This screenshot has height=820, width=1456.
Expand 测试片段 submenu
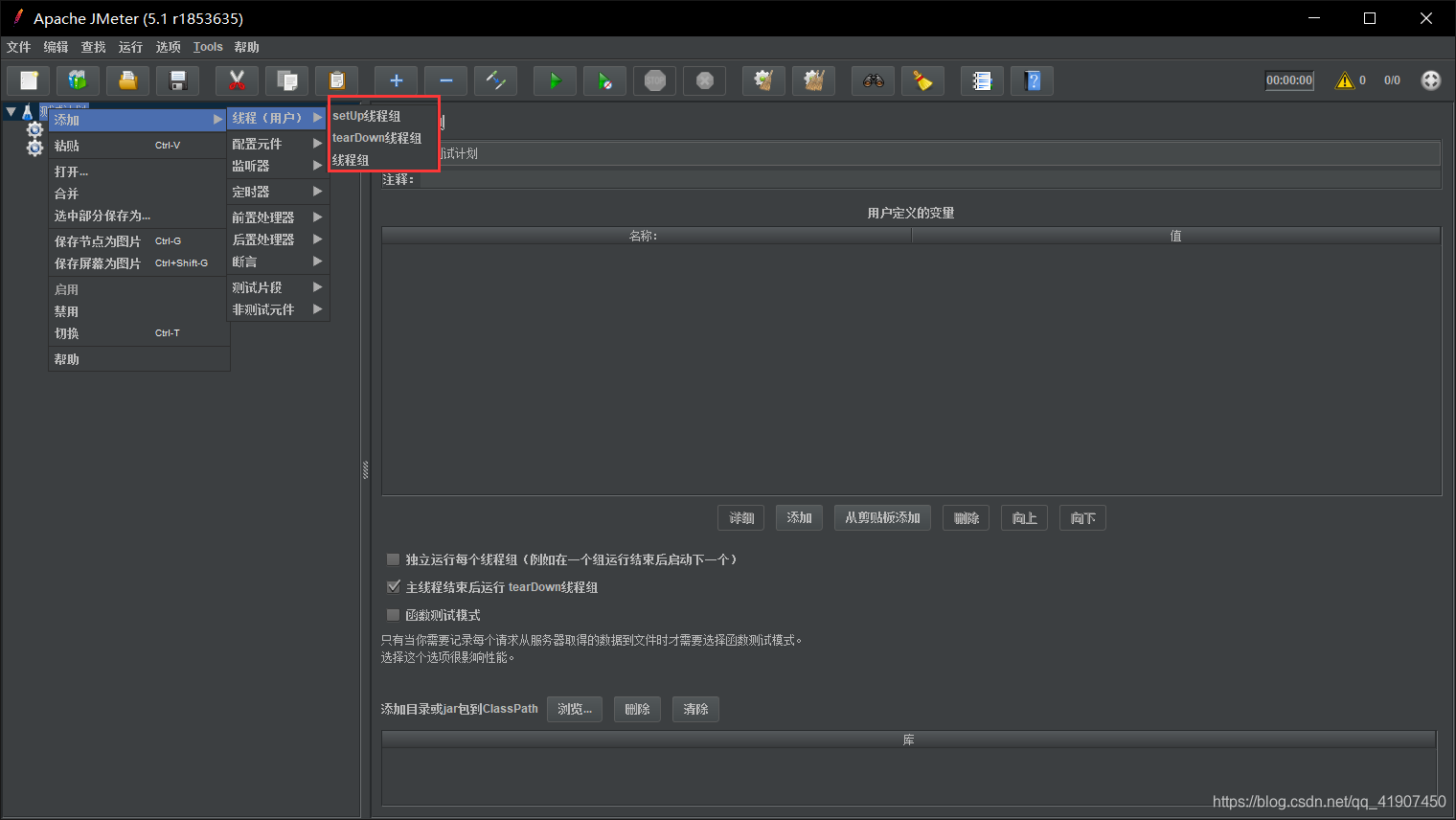tap(278, 287)
